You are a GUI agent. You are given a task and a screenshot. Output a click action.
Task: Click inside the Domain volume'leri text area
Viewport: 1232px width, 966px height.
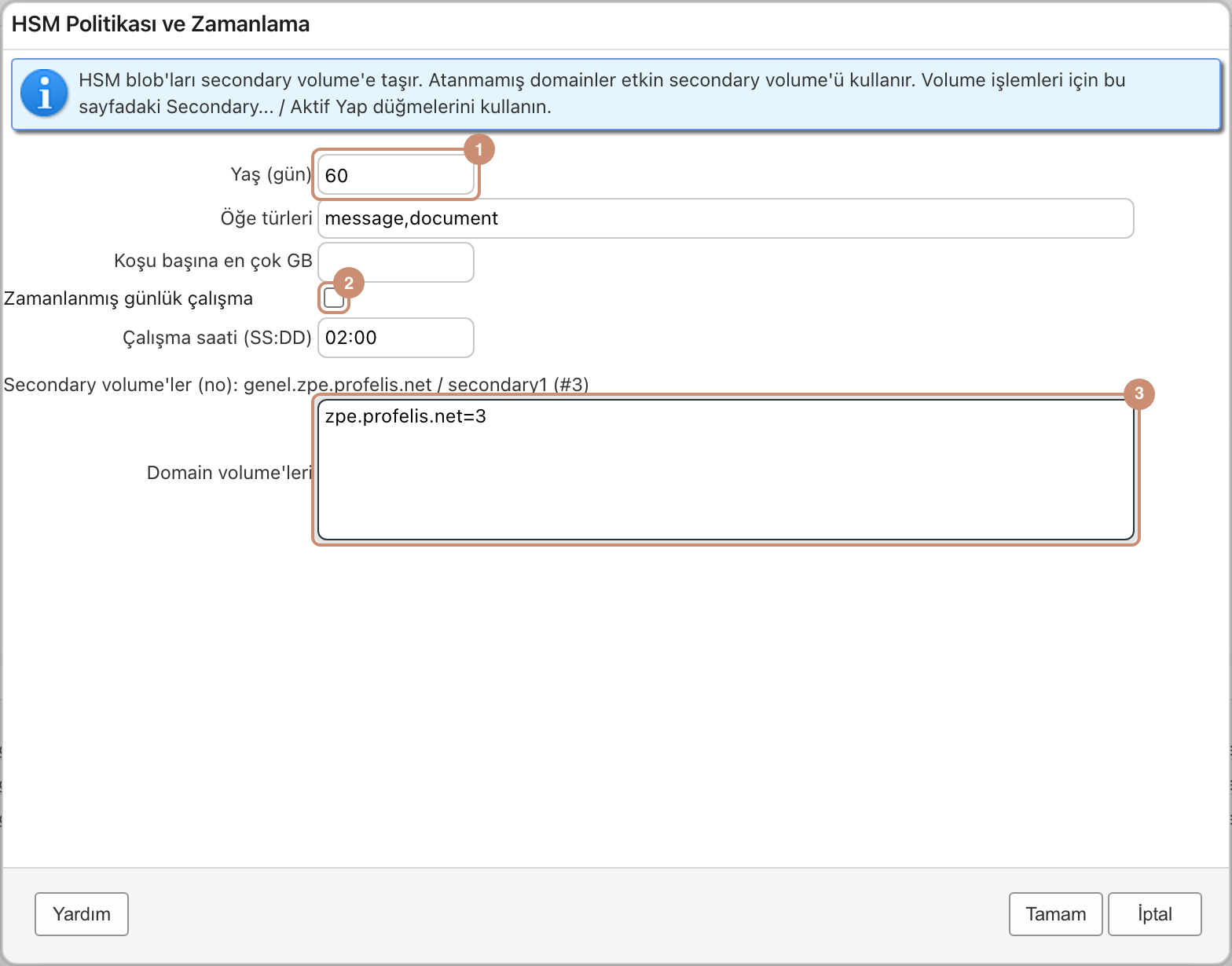coord(726,470)
